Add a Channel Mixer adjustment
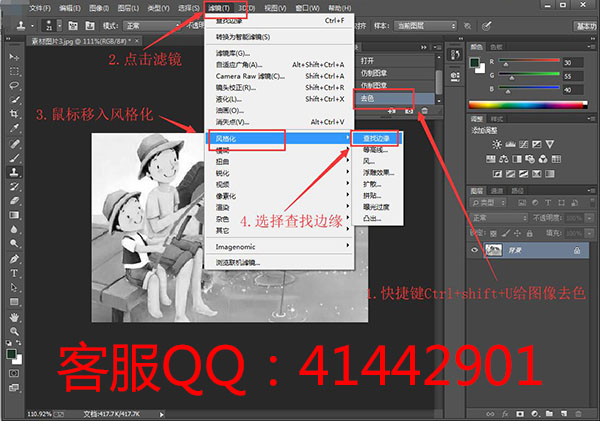This screenshot has height=421, width=600. tap(543, 159)
